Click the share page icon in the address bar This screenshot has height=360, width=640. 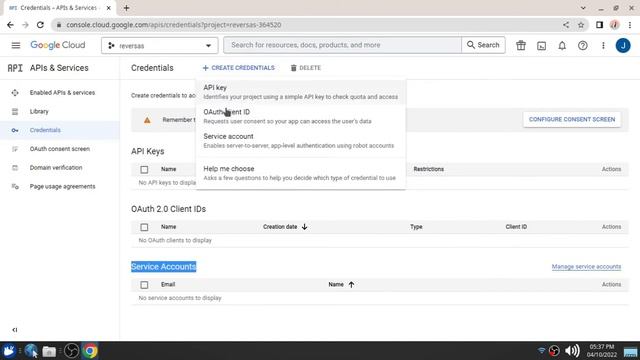(x=566, y=25)
